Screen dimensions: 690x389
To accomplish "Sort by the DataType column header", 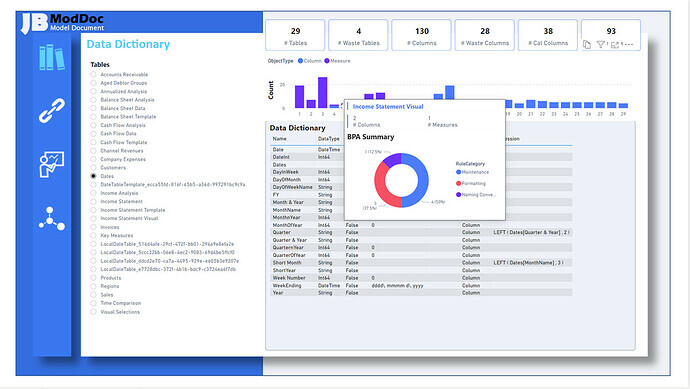I will coord(329,139).
